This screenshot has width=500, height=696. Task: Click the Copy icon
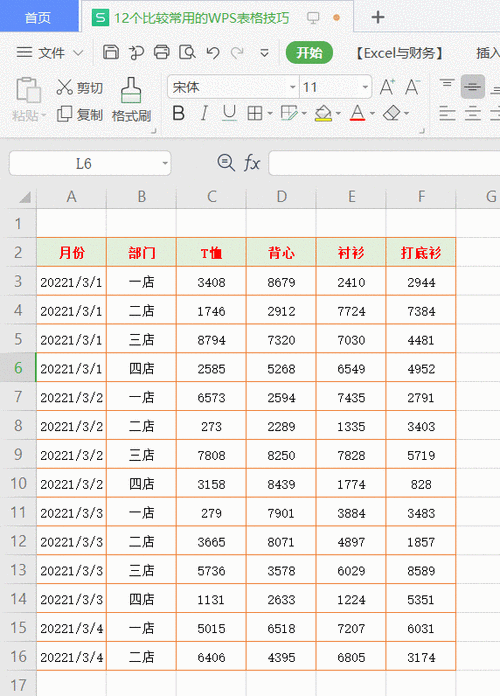64,115
